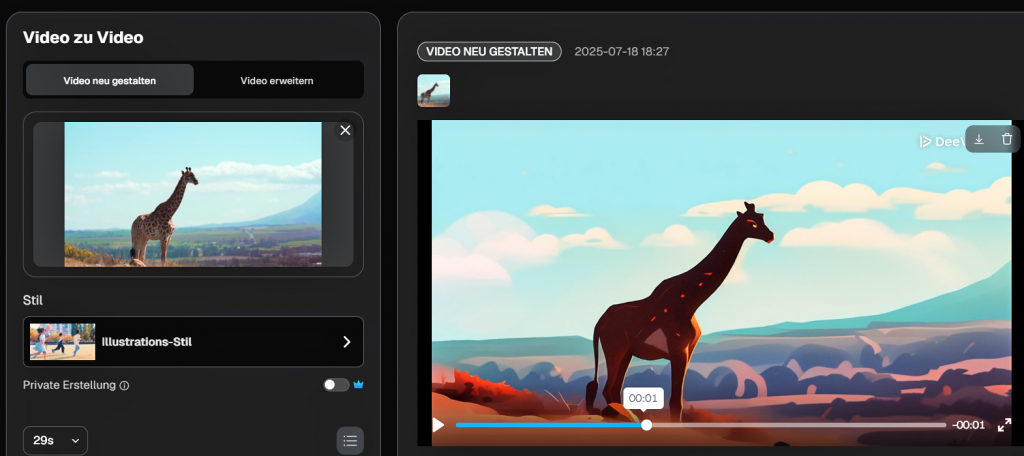This screenshot has width=1024, height=456.
Task: Click the VIDEO NEU GESTALTEN badge label
Action: 489,51
